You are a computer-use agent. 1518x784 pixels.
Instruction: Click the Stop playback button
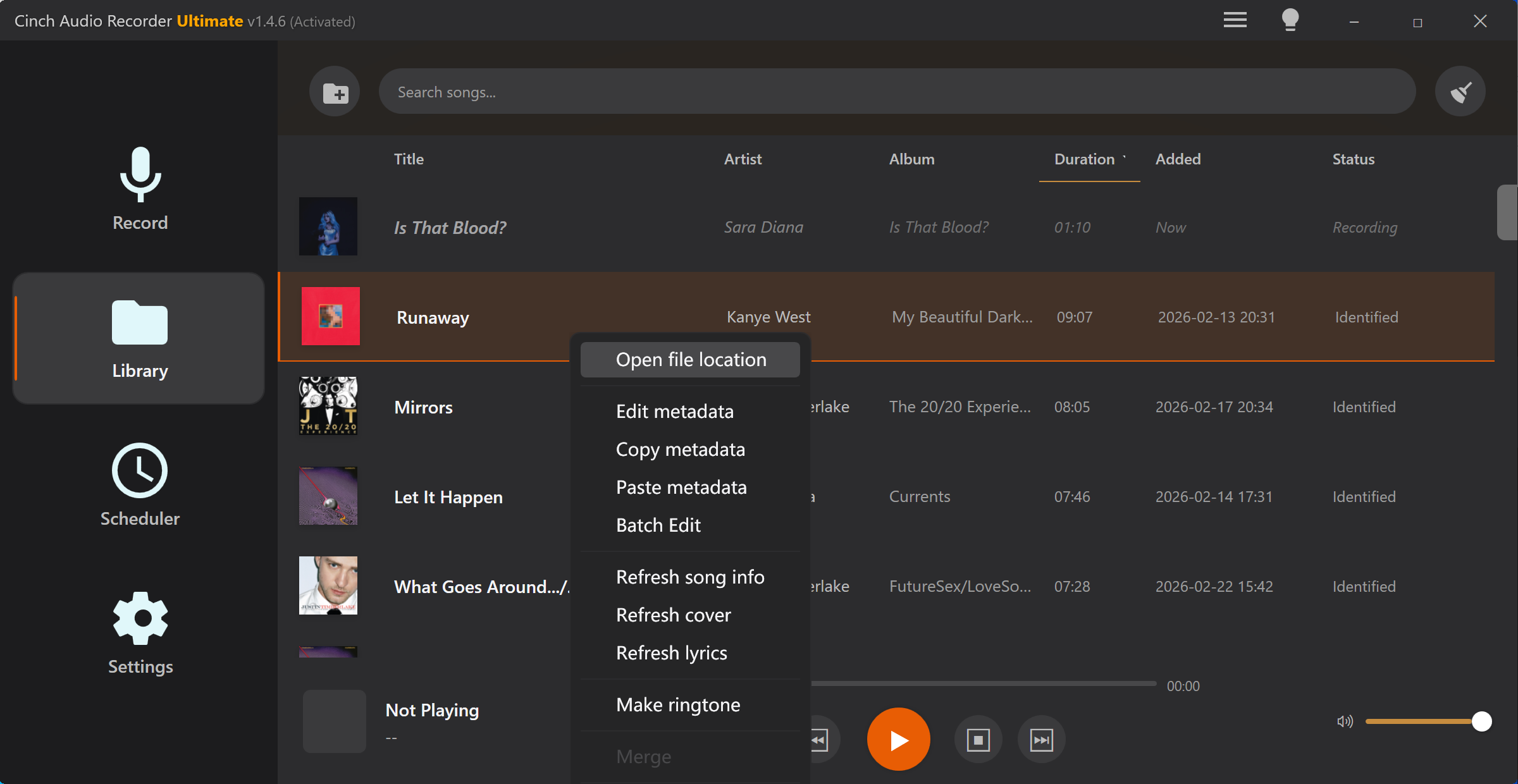(978, 739)
